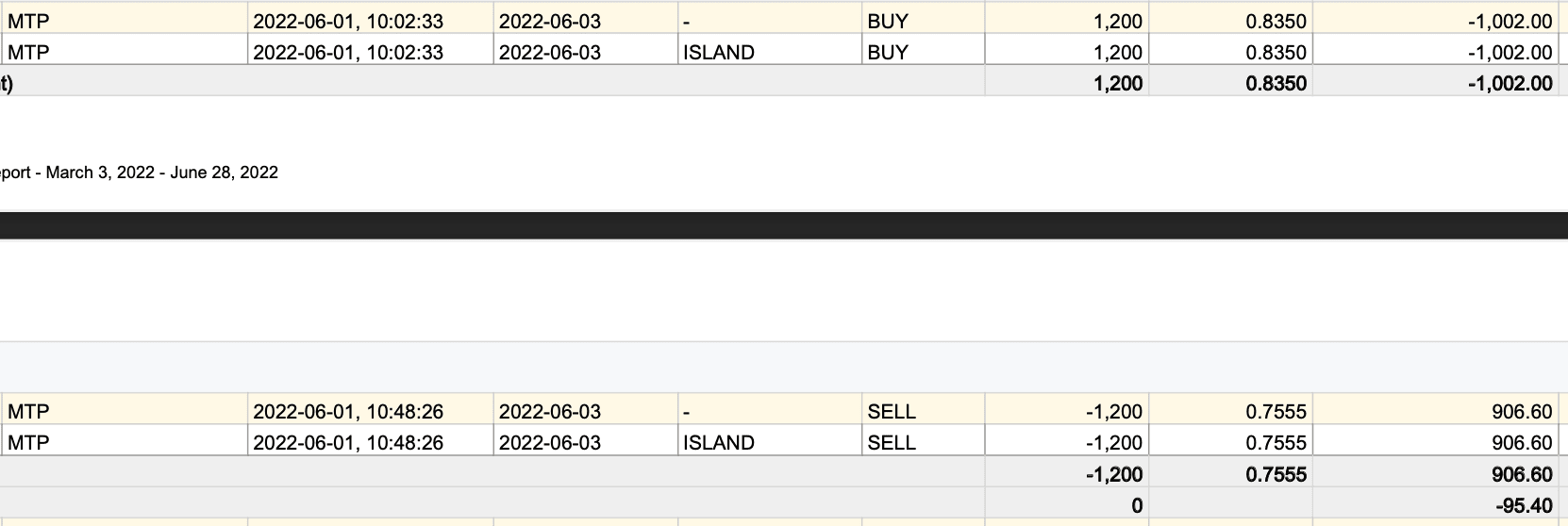This screenshot has height=526, width=1568.
Task: Click the bold 906.60 subtotal cell
Action: pyautogui.click(x=1522, y=474)
